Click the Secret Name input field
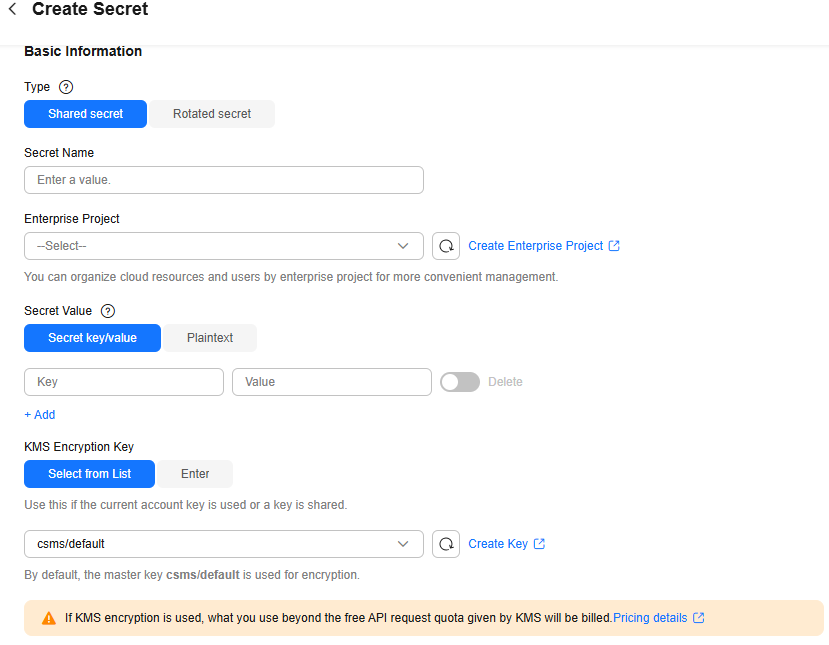 coord(223,180)
